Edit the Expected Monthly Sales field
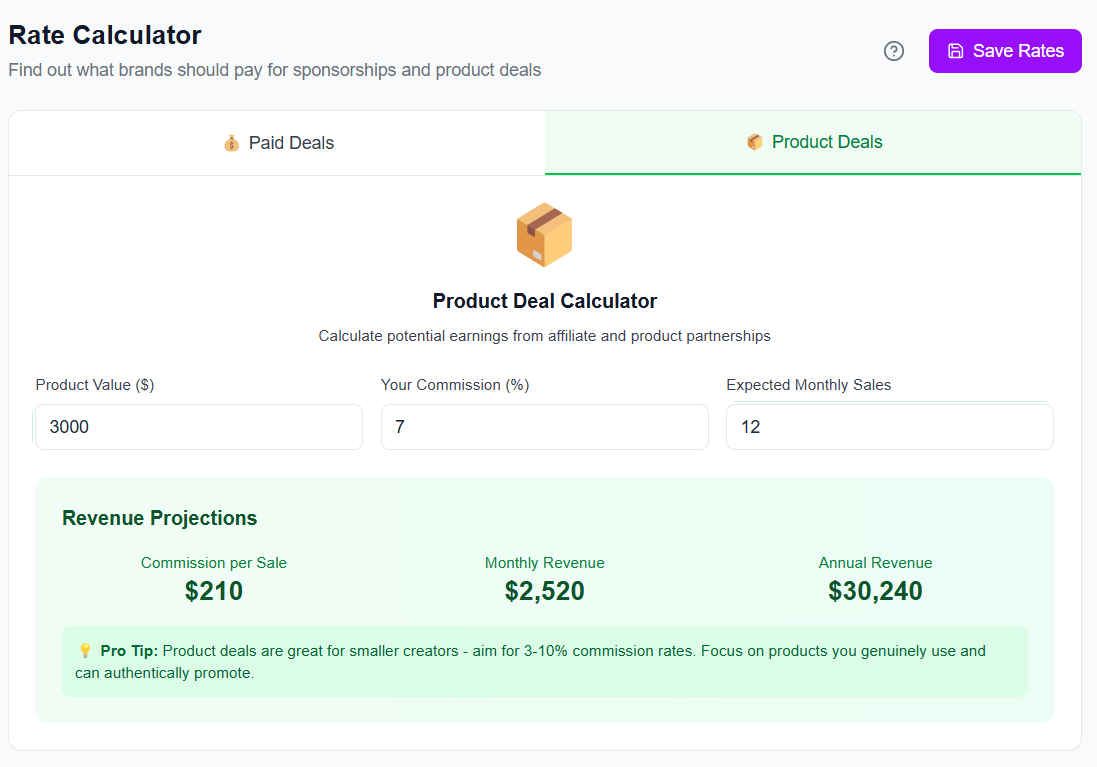The width and height of the screenshot is (1097, 767). click(889, 427)
